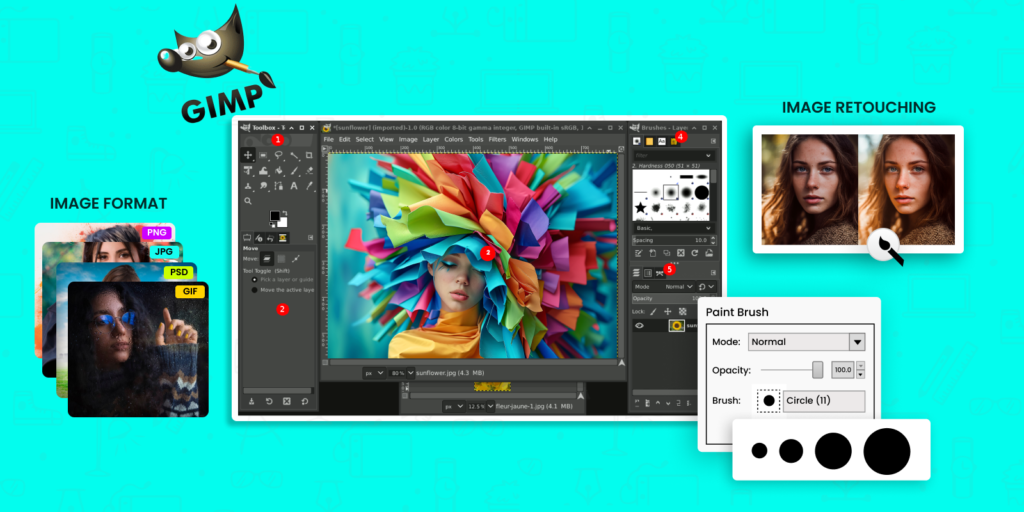Image resolution: width=1024 pixels, height=512 pixels.
Task: Open the Tool Options tab in Toolbox
Action: point(247,238)
